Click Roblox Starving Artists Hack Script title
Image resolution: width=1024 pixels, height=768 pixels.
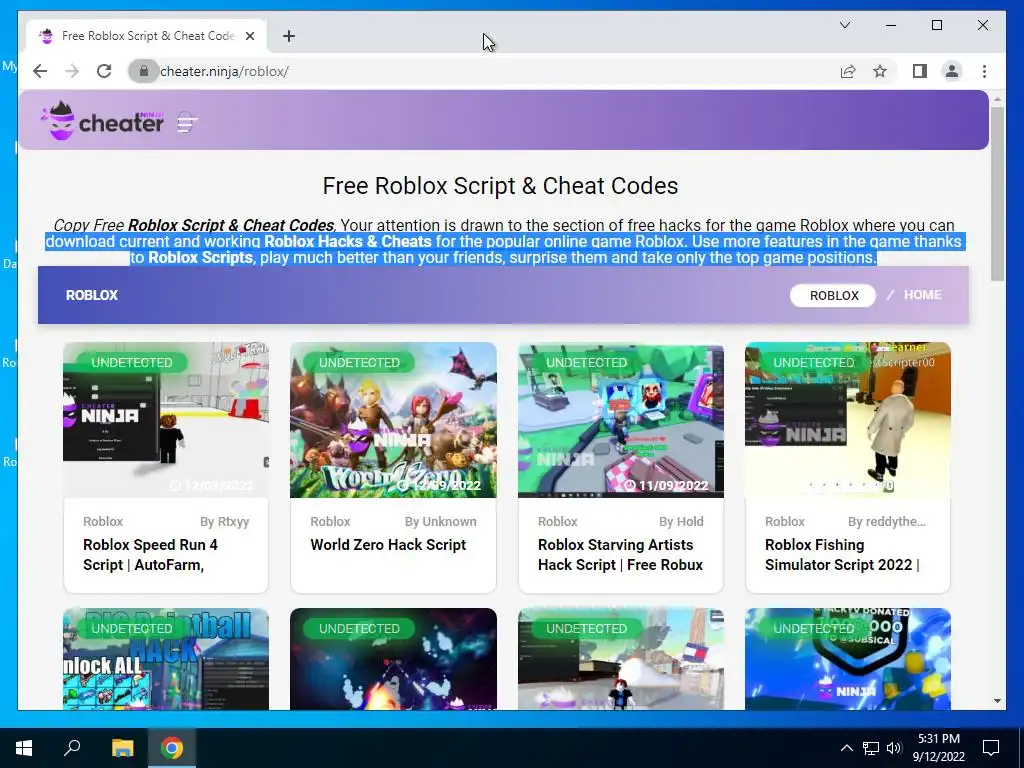pyautogui.click(x=620, y=554)
